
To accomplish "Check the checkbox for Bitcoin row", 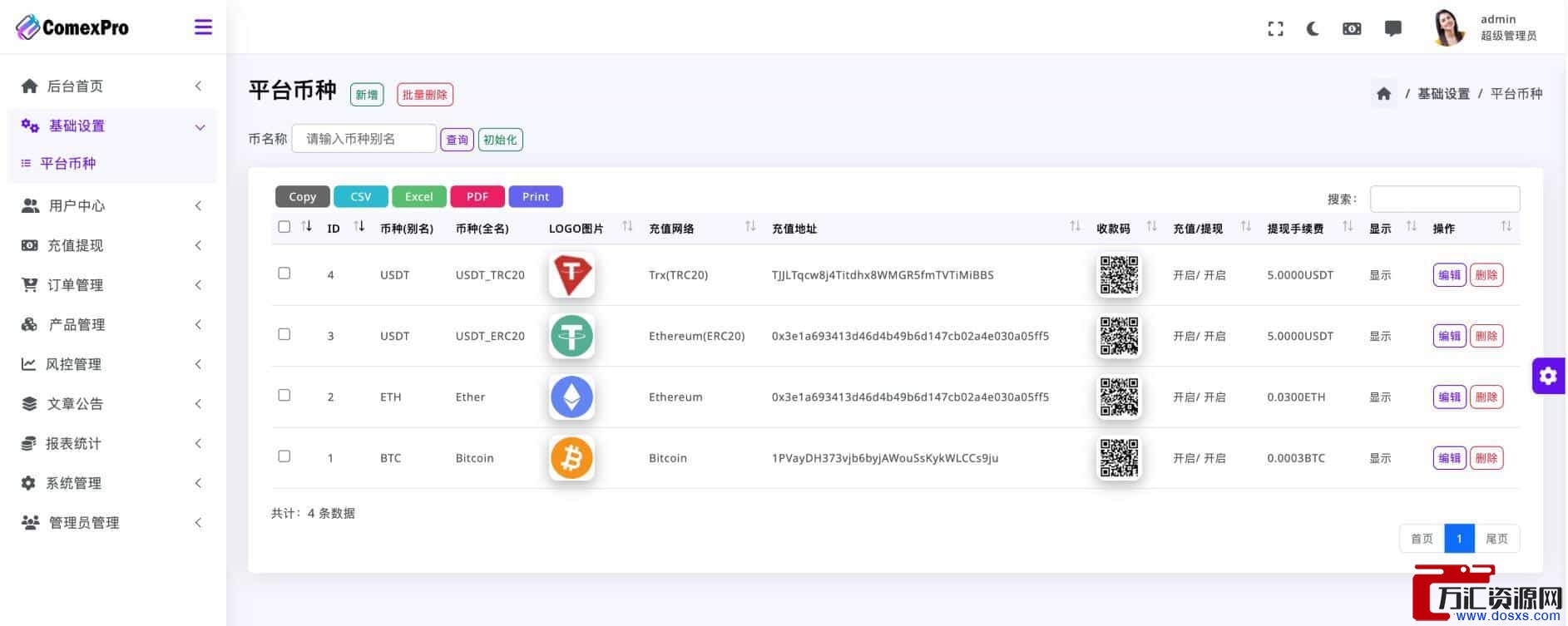I will coord(284,456).
